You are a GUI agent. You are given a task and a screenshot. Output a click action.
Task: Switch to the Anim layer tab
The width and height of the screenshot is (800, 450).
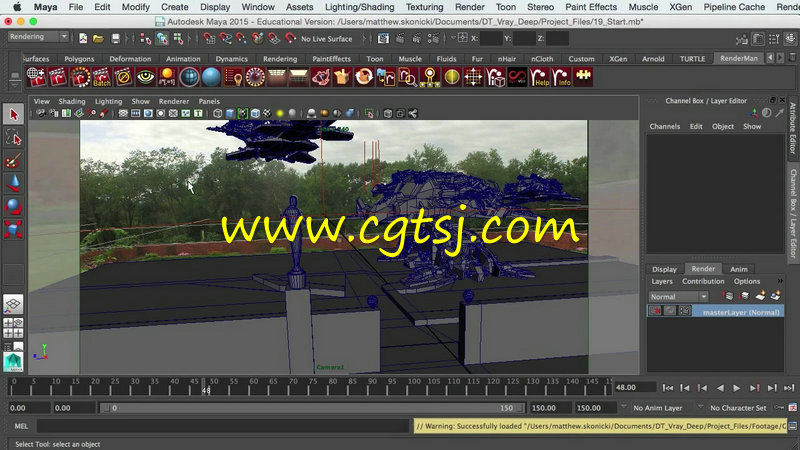(x=739, y=269)
